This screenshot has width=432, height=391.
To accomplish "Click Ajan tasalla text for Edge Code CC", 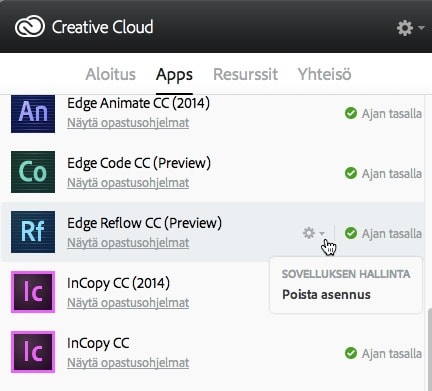I will click(x=392, y=174).
